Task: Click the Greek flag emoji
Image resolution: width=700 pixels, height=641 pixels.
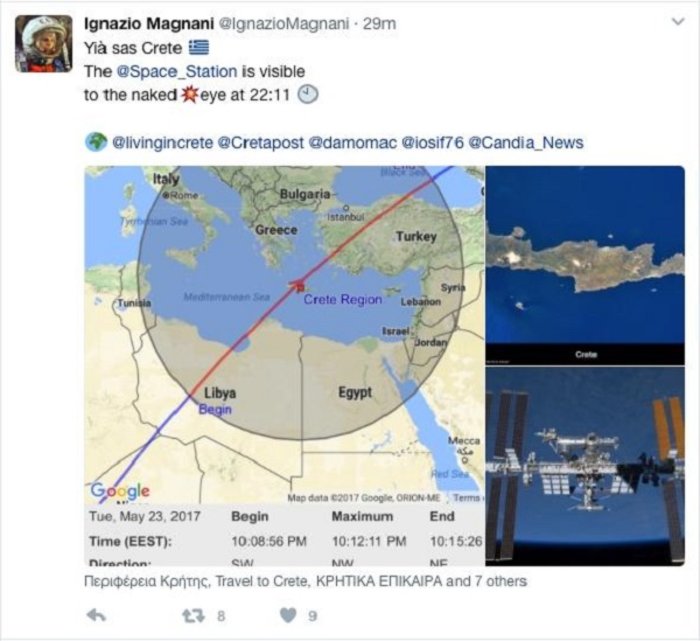Action: (199, 47)
